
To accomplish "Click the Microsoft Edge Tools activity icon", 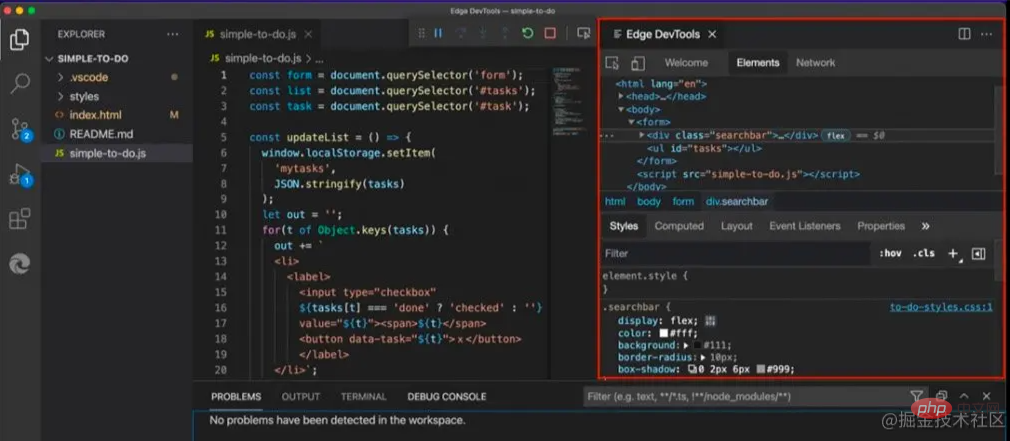I will click(20, 263).
